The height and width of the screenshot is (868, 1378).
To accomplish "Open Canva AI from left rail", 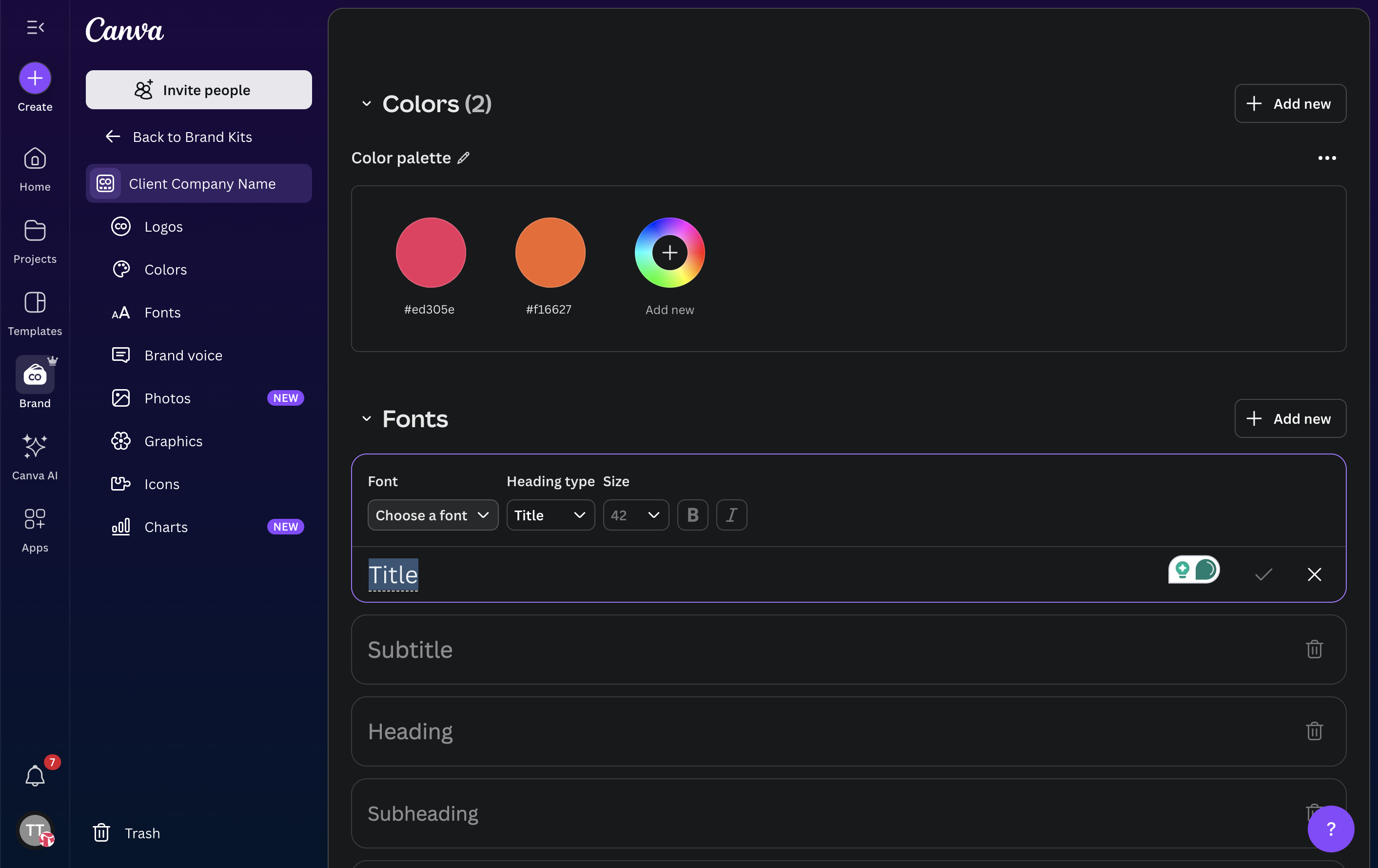I will (x=35, y=458).
